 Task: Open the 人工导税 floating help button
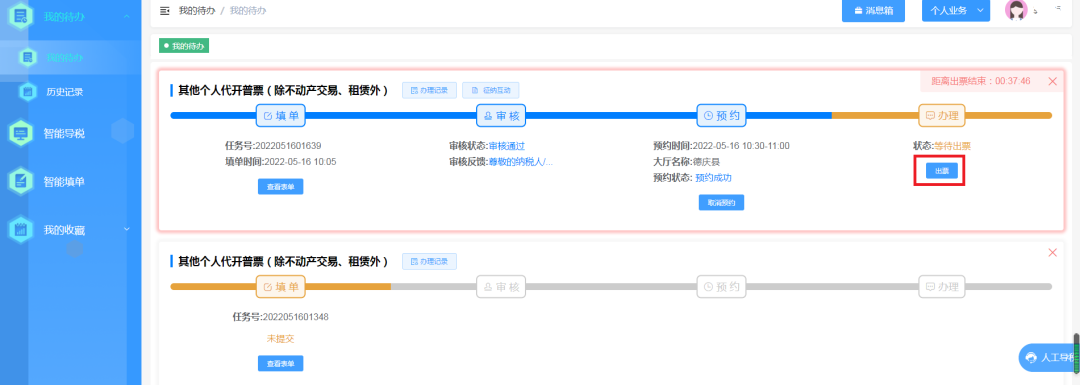(x=1049, y=358)
